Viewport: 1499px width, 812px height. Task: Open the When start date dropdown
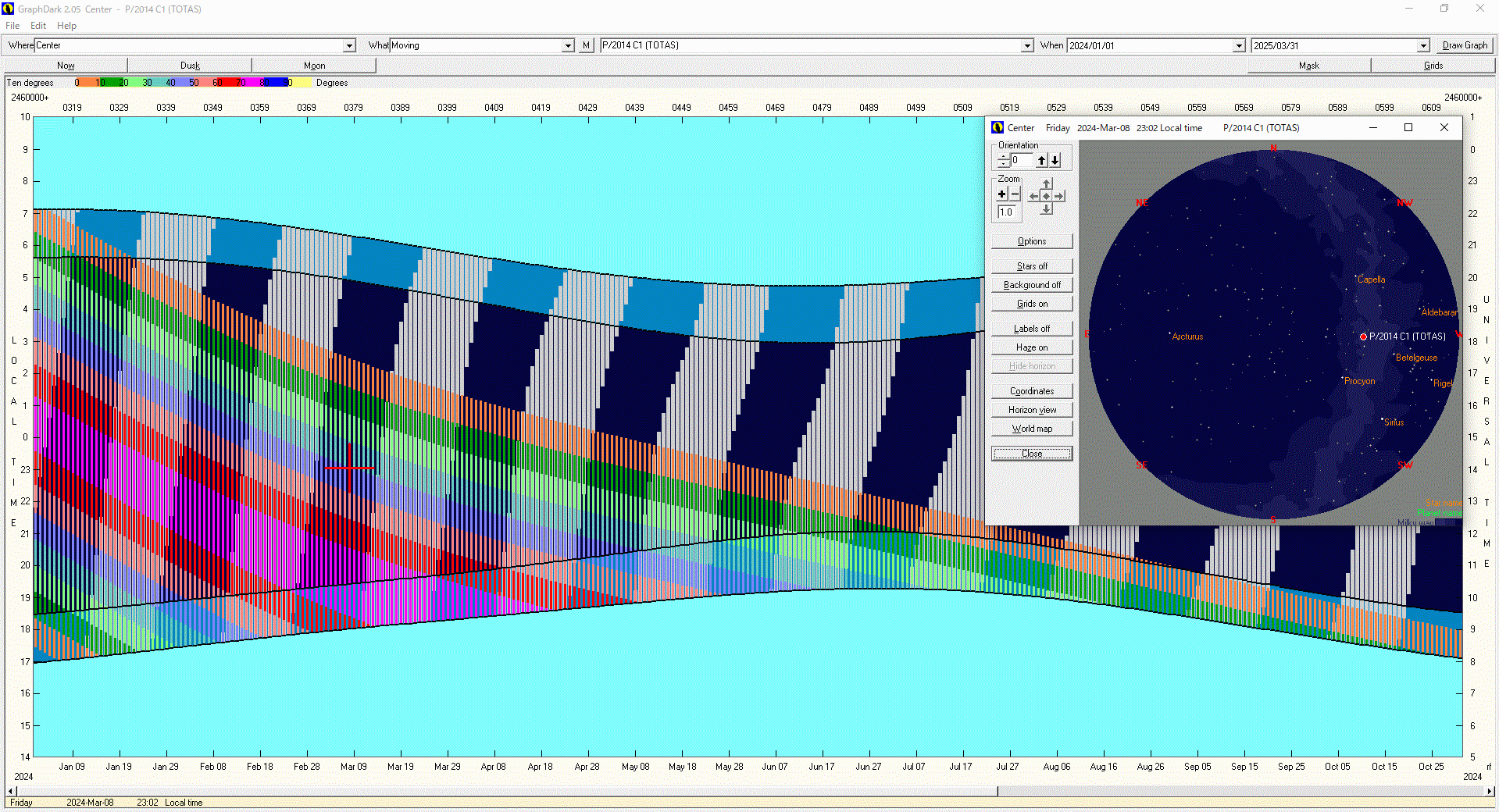pyautogui.click(x=1239, y=46)
